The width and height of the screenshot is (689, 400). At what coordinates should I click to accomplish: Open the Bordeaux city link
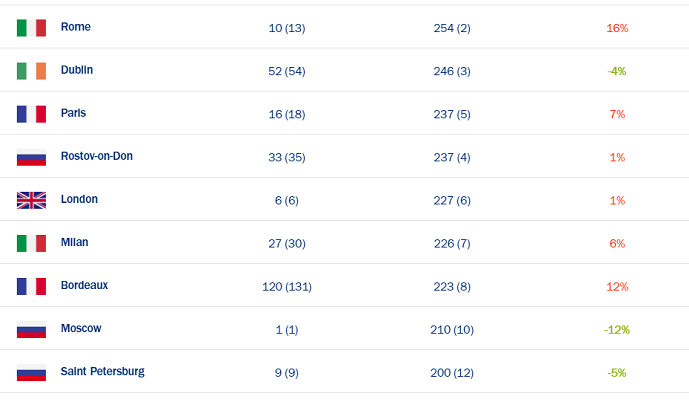(84, 285)
